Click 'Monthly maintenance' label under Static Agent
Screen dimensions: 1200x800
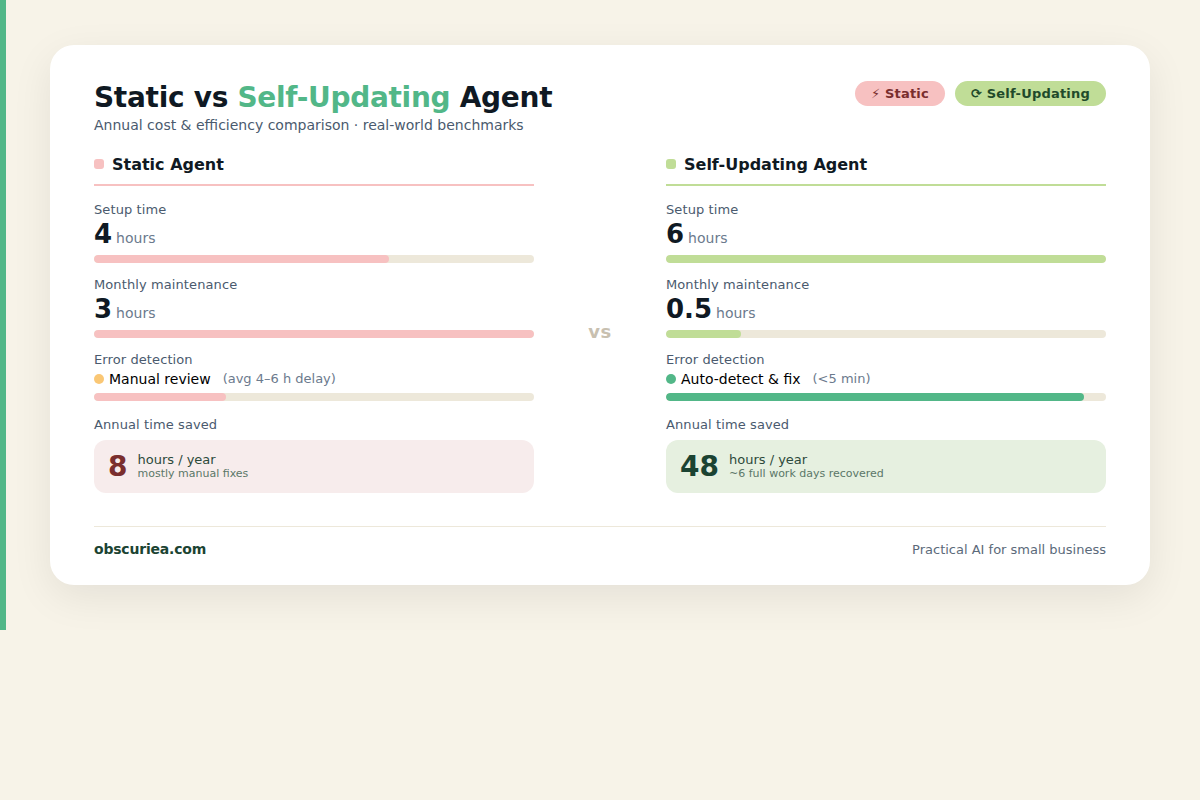coord(166,285)
